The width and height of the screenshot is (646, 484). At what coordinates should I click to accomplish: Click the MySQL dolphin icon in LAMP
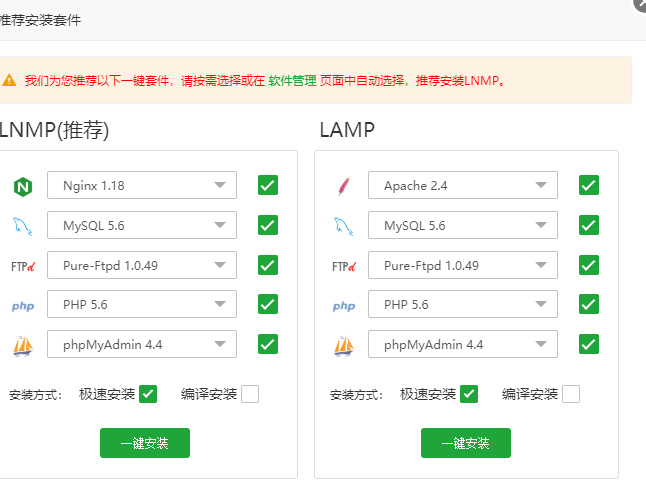pyautogui.click(x=344, y=226)
